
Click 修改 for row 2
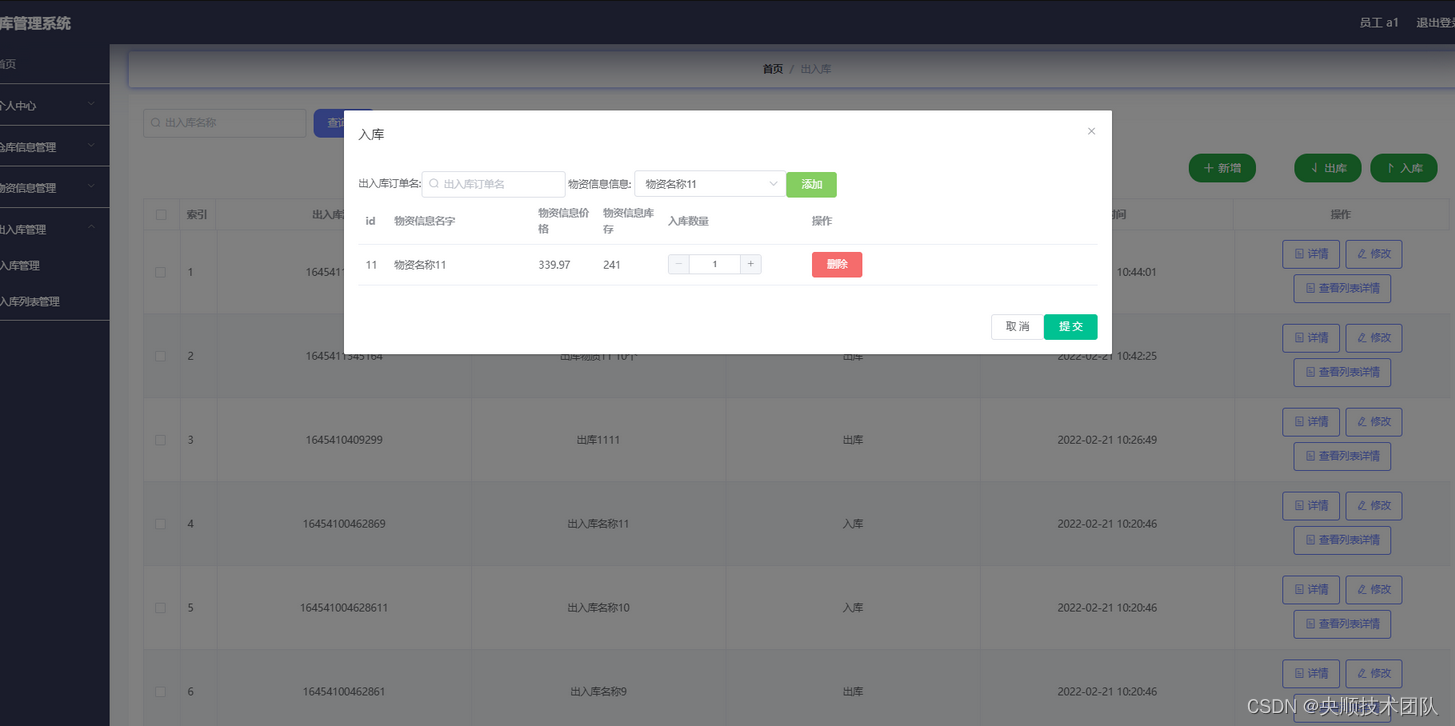coord(1374,338)
